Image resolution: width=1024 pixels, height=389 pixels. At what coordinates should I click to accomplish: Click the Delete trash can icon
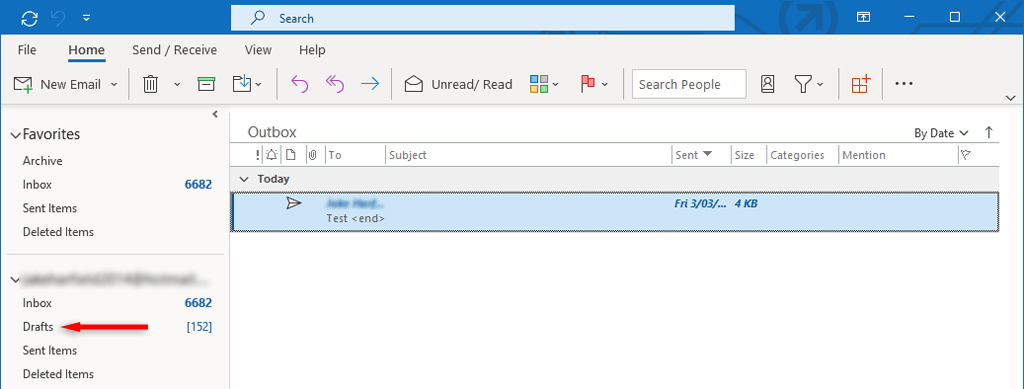click(x=151, y=84)
